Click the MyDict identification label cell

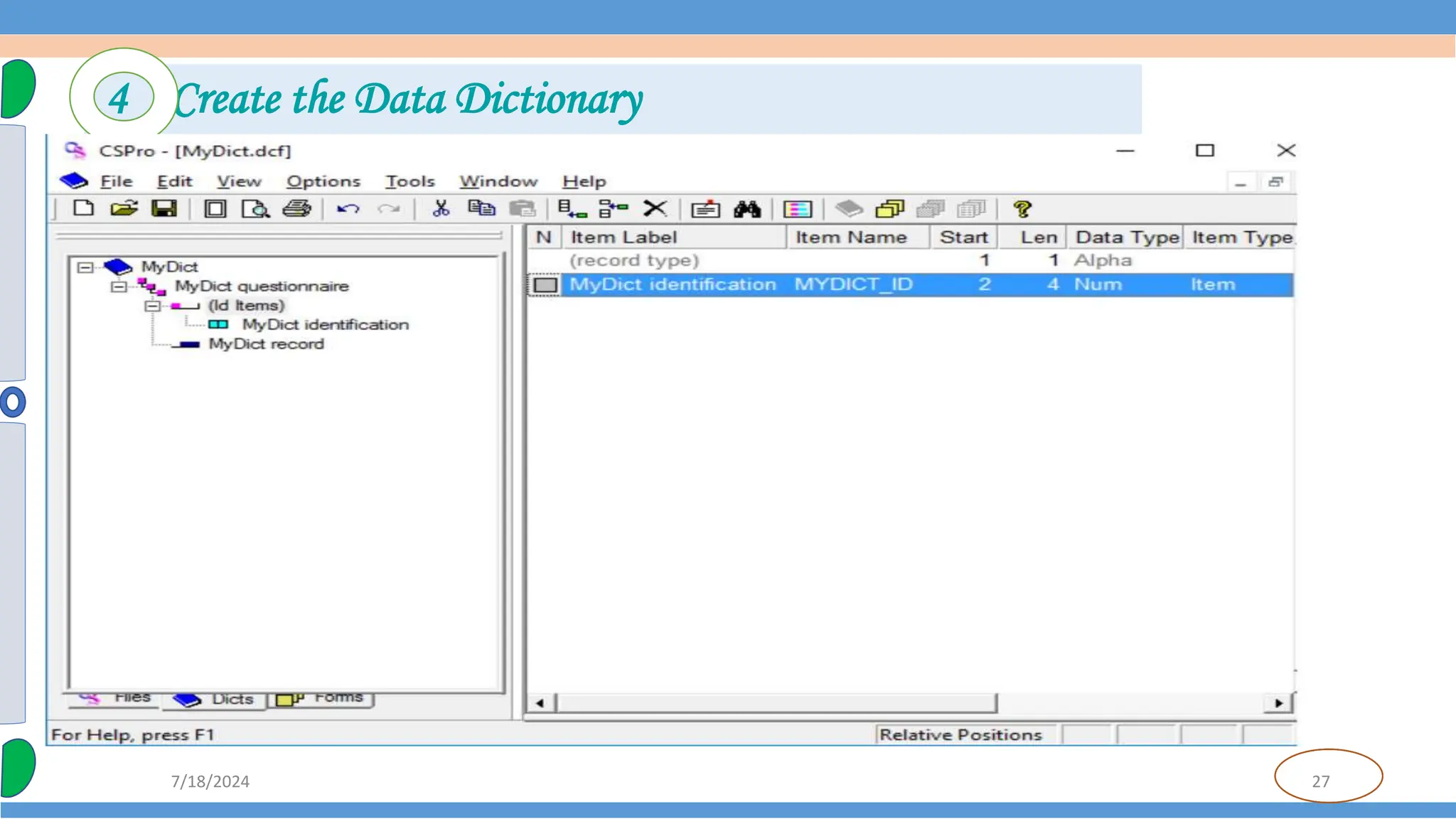point(673,284)
